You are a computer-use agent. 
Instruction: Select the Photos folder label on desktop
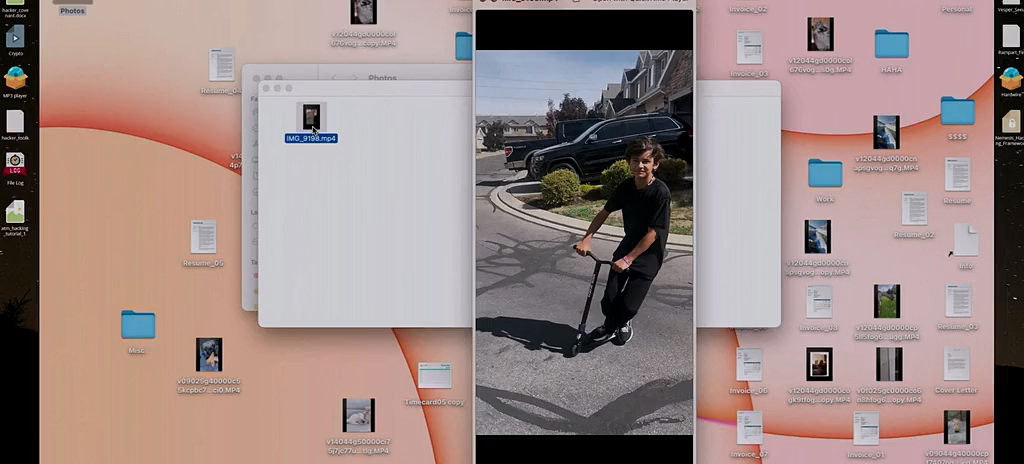coord(72,11)
